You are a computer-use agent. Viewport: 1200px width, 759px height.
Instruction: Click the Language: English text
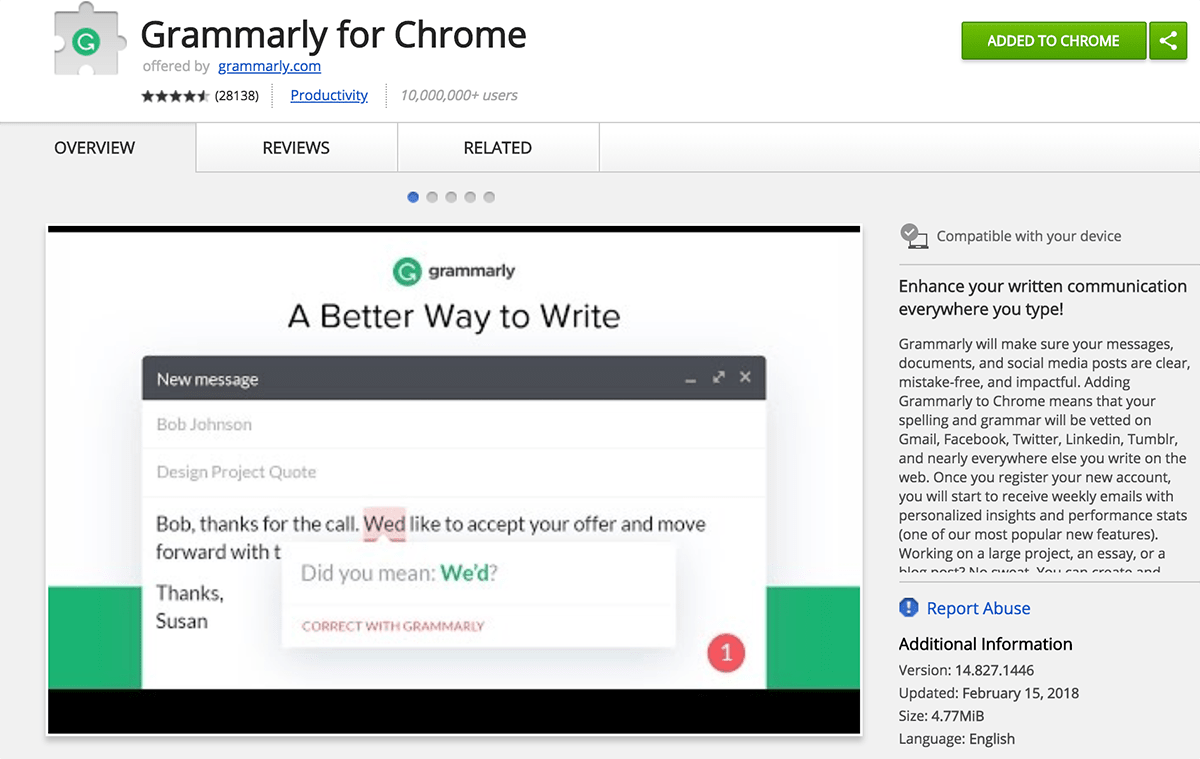(957, 739)
